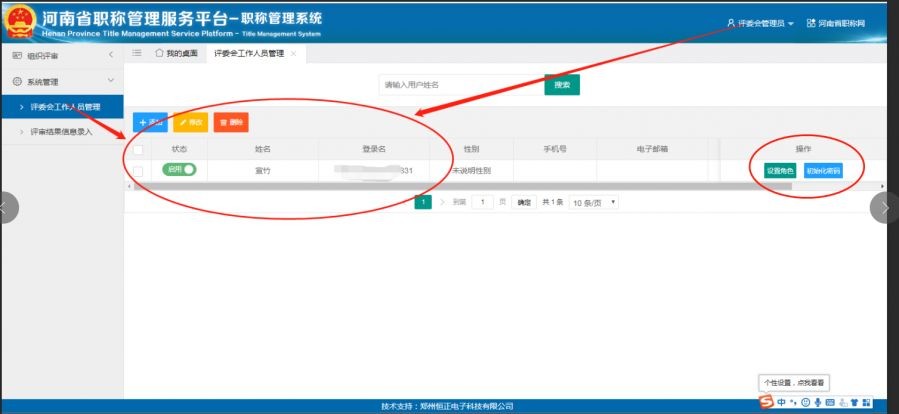Toggle the sidebar collapse hamburger icon

(x=136, y=53)
